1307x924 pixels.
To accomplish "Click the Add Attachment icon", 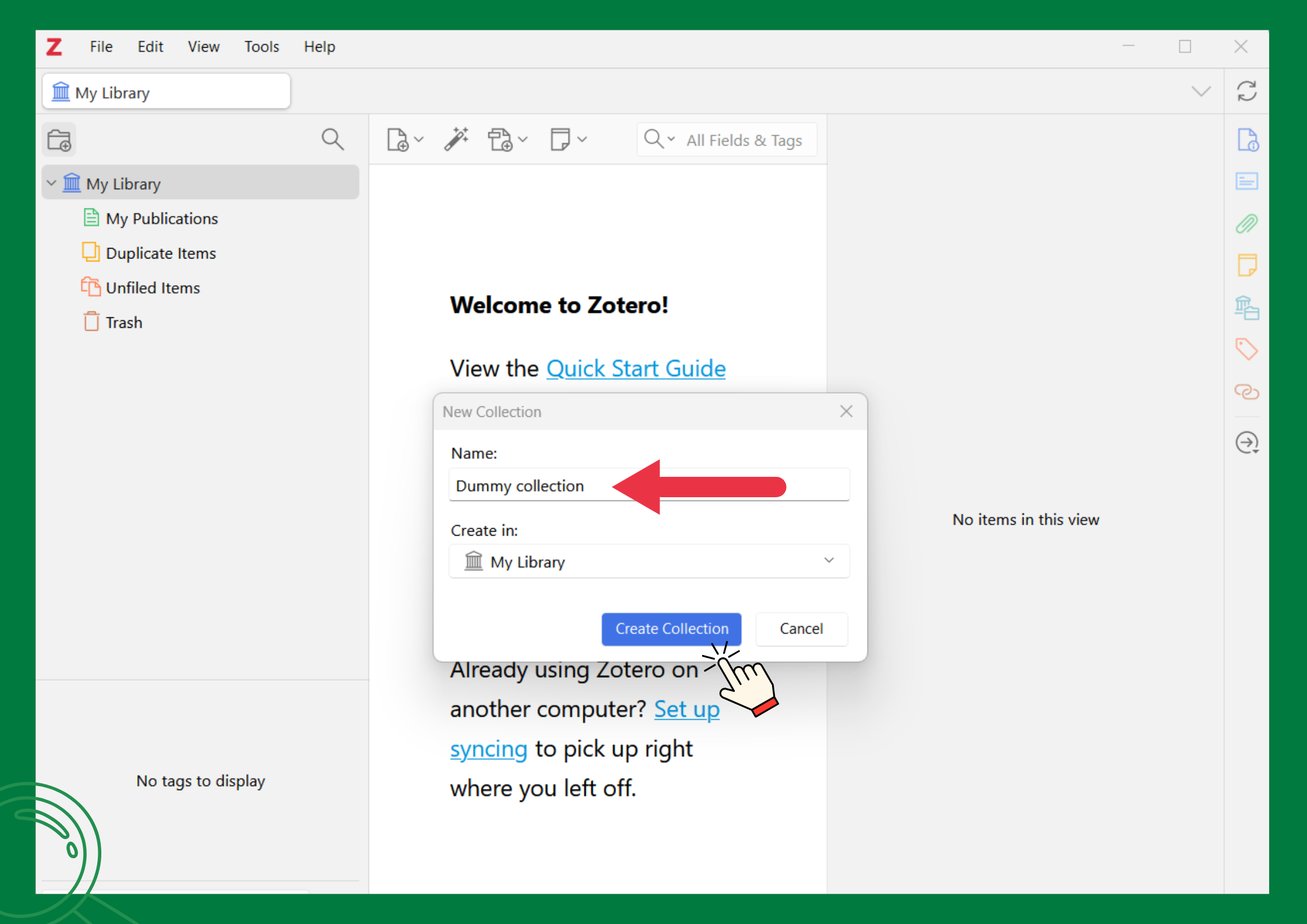I will click(x=500, y=140).
